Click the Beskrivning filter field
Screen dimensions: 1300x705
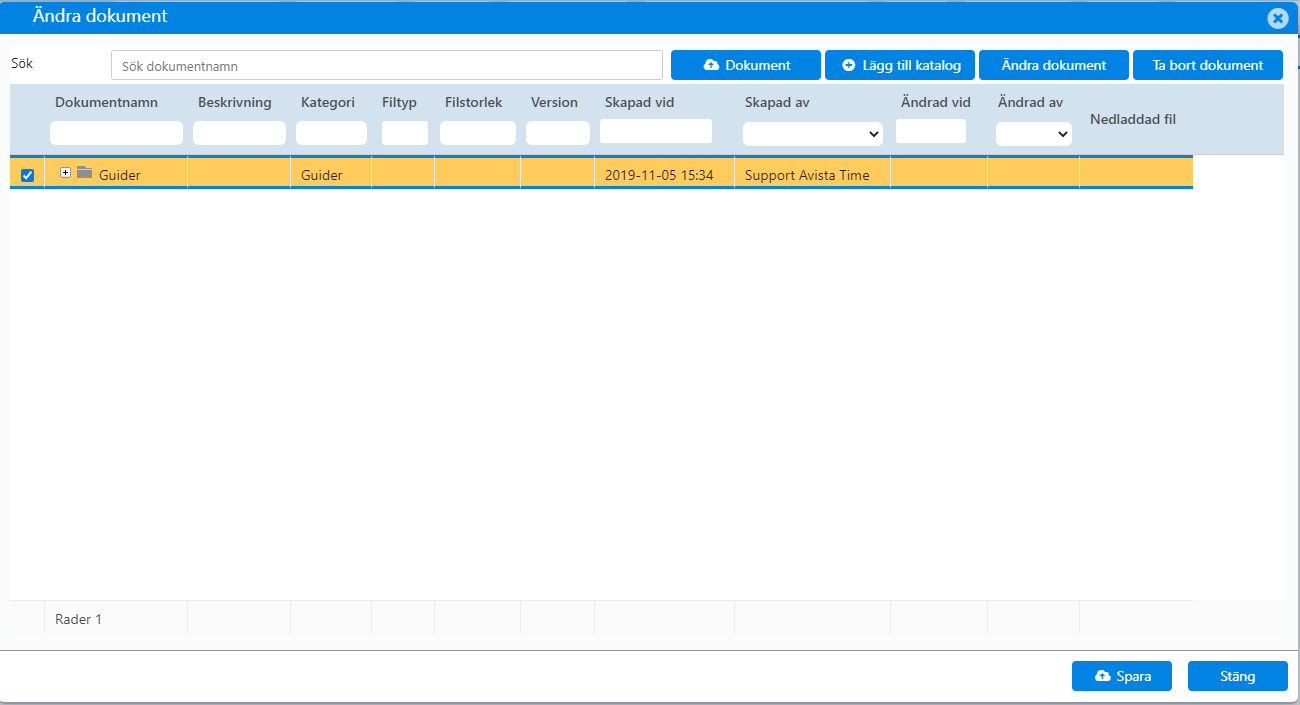pyautogui.click(x=239, y=133)
